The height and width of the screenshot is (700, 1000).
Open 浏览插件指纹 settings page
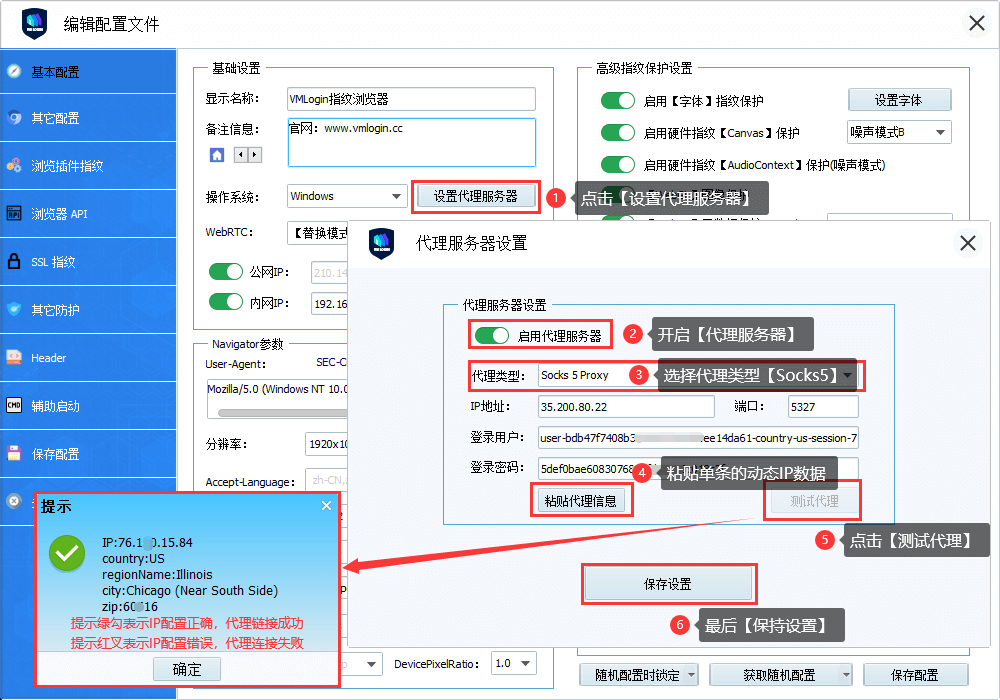88,166
